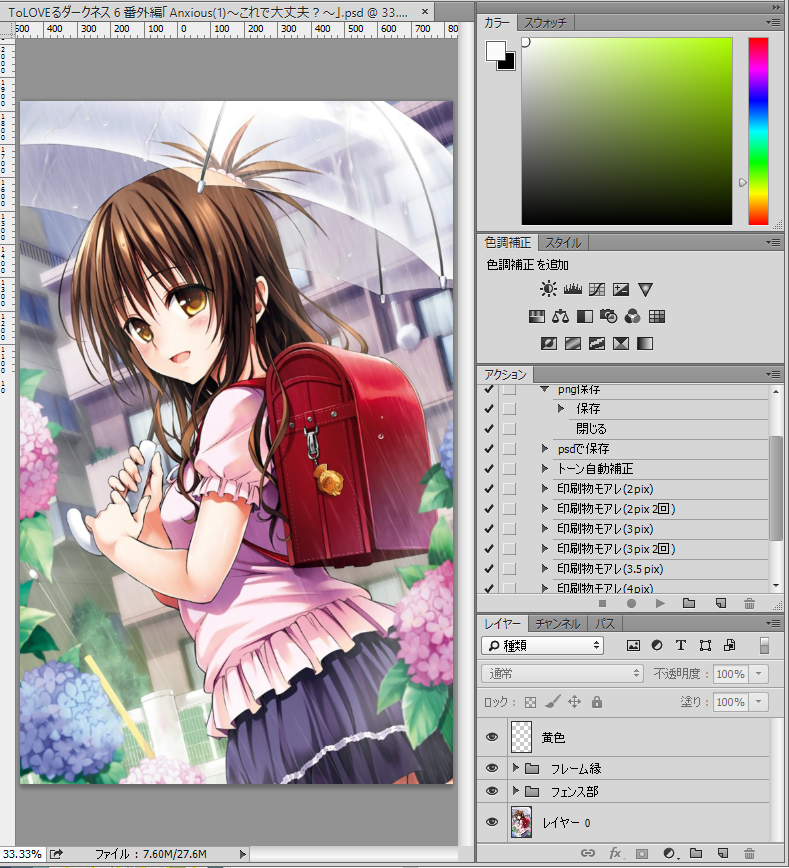
Task: Create a new layer group
Action: click(696, 853)
